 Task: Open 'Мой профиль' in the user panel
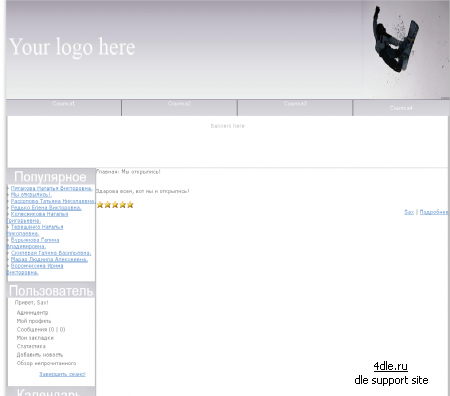pyautogui.click(x=34, y=321)
